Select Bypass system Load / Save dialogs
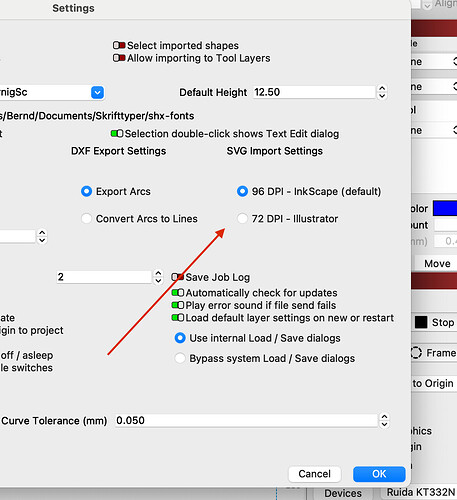The height and width of the screenshot is (500, 457). click(180, 358)
